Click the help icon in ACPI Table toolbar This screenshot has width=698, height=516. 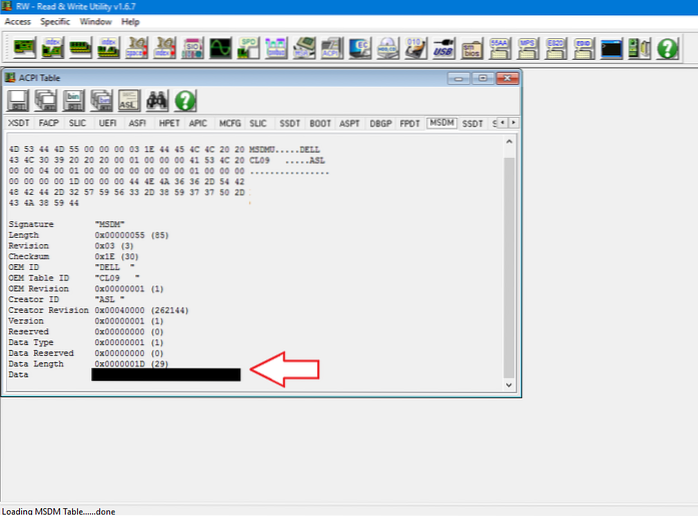[x=184, y=99]
